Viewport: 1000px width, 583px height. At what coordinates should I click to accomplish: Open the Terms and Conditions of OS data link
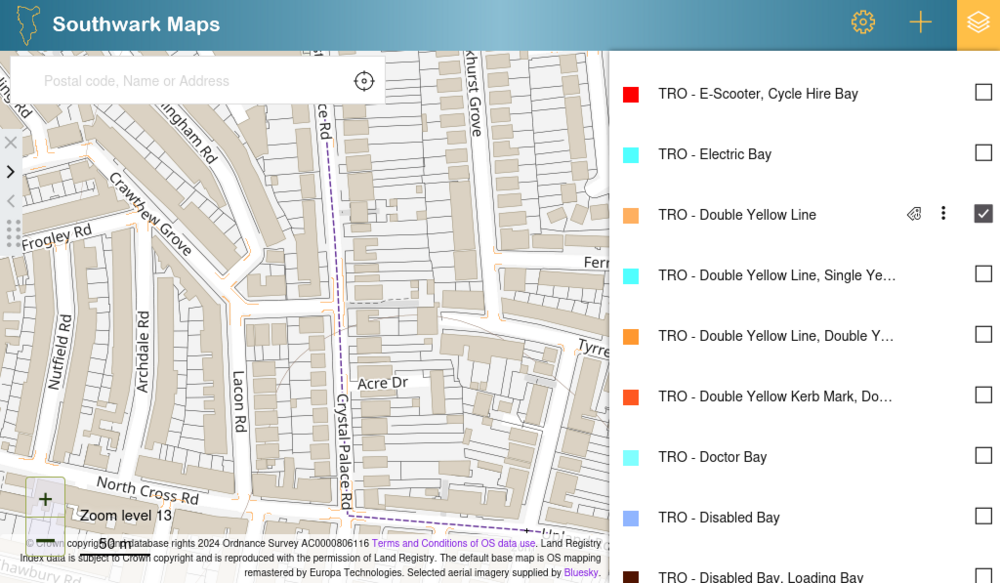453,543
